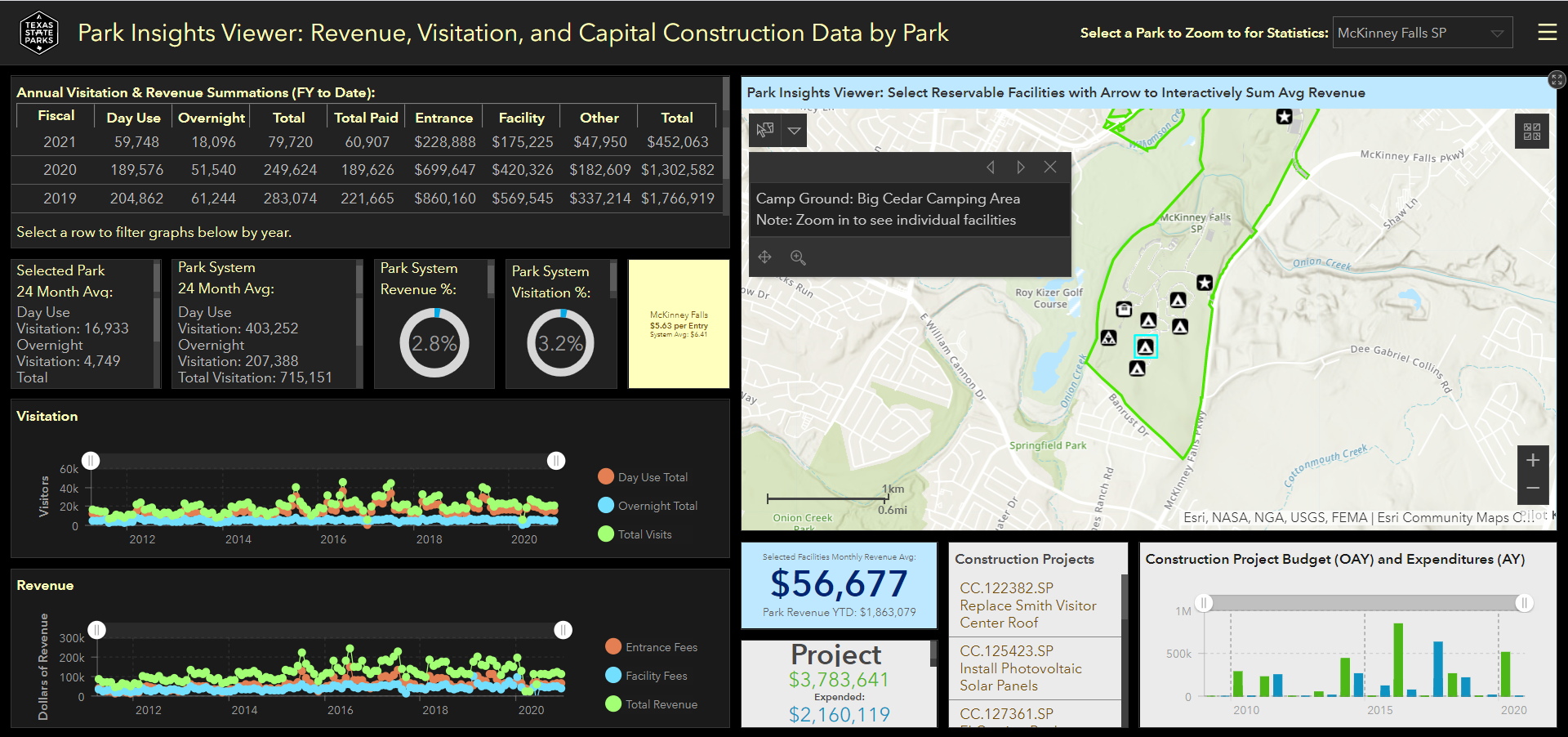Click the dock popup icon in the popup footer
The image size is (1568, 737).
764,257
